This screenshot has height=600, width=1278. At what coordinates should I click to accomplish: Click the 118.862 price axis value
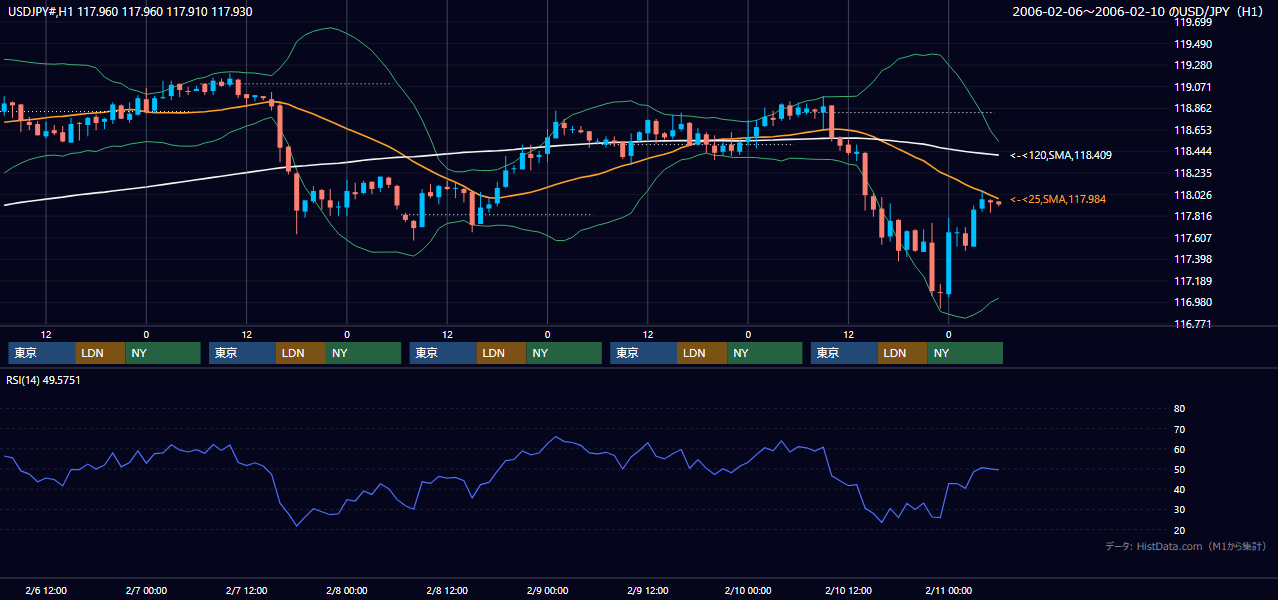point(1192,109)
